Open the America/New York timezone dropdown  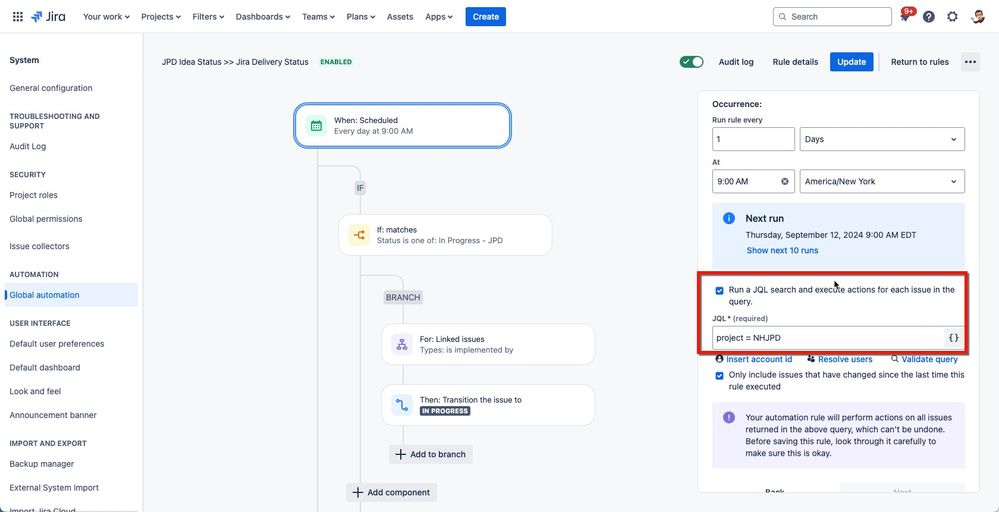882,181
